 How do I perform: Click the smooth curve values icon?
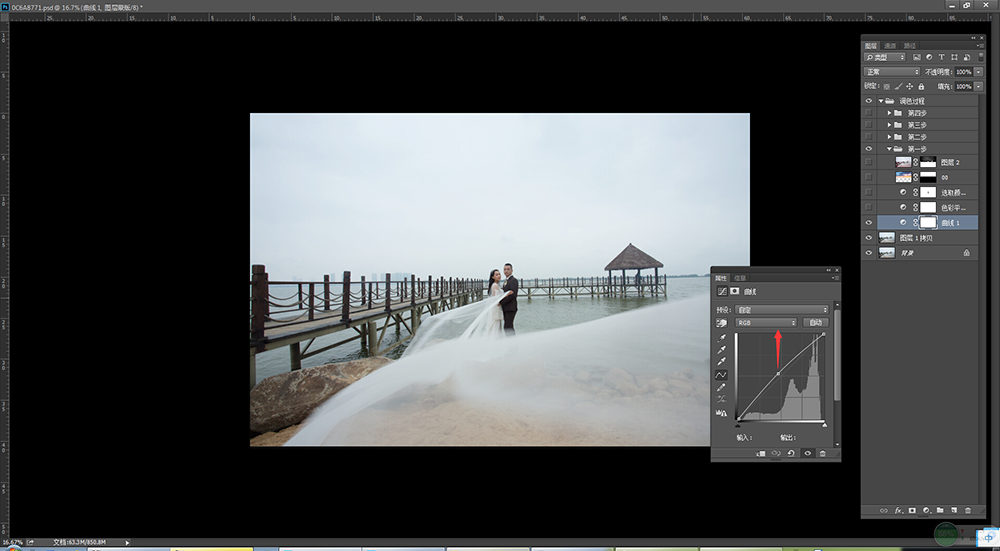pos(722,399)
